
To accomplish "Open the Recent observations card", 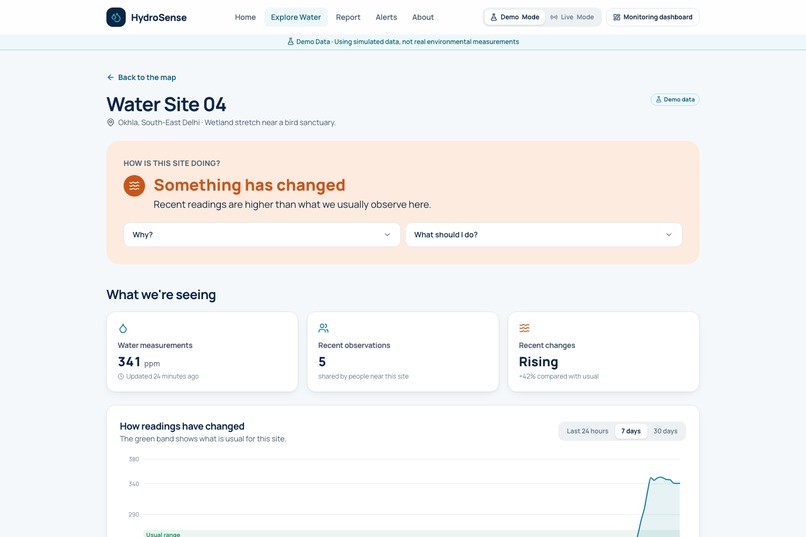I will (x=402, y=352).
